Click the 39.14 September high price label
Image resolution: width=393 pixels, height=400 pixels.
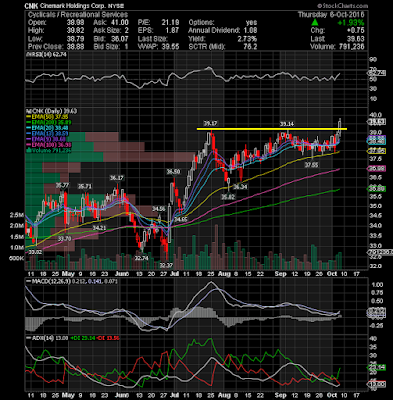pyautogui.click(x=287, y=124)
